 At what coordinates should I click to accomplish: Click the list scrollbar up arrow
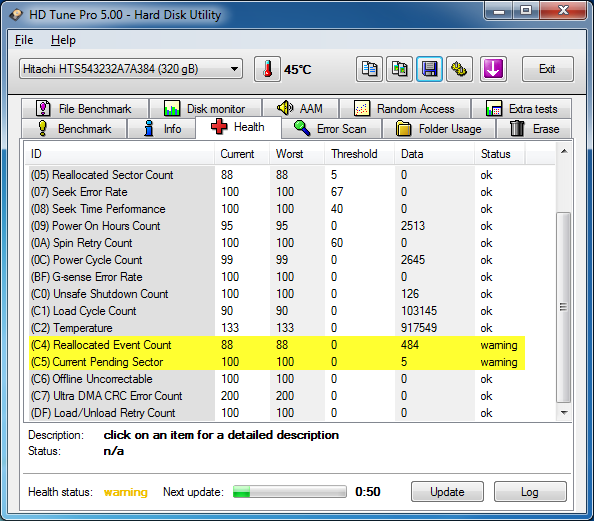pos(564,151)
